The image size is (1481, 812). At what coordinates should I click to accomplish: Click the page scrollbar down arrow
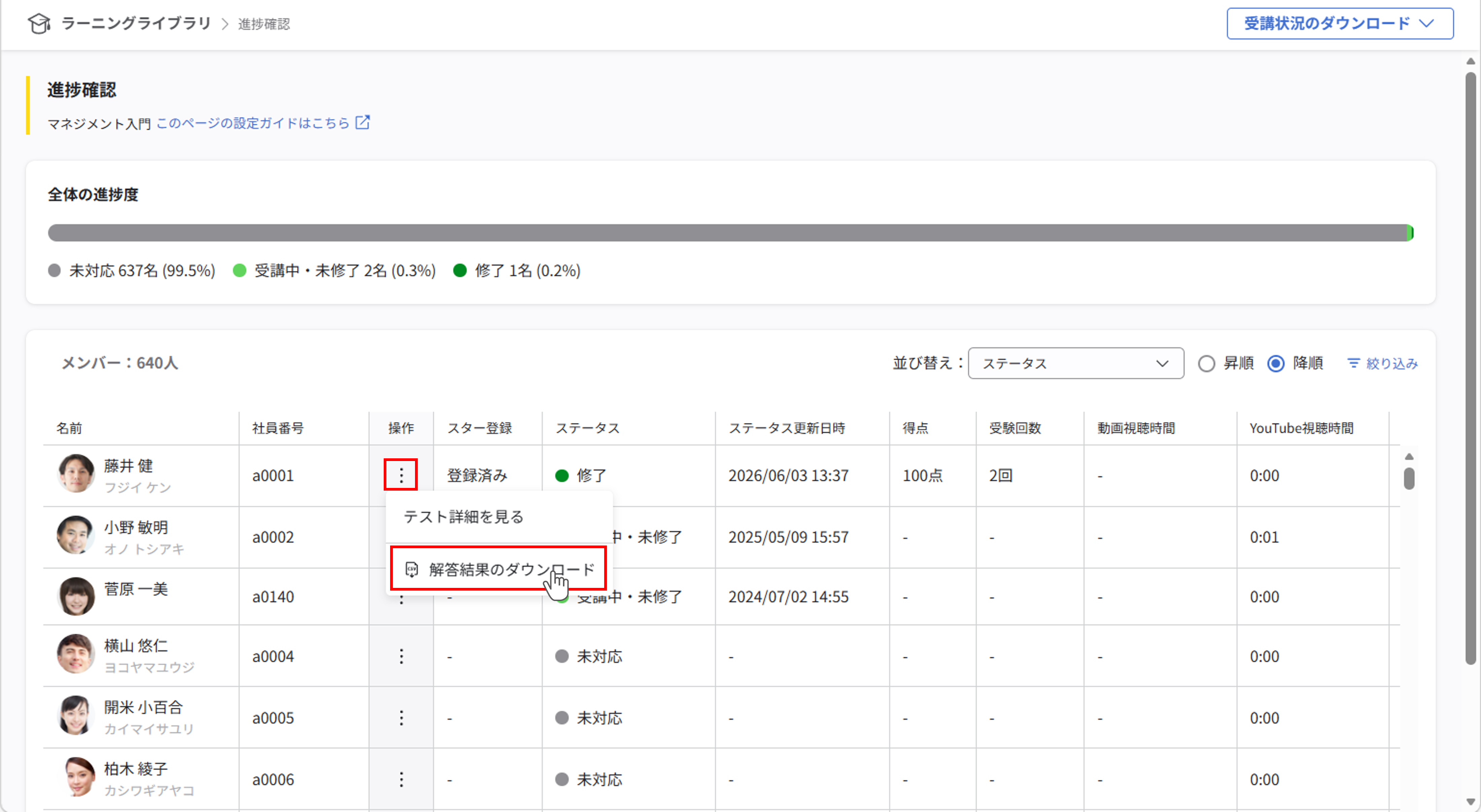pyautogui.click(x=1471, y=802)
